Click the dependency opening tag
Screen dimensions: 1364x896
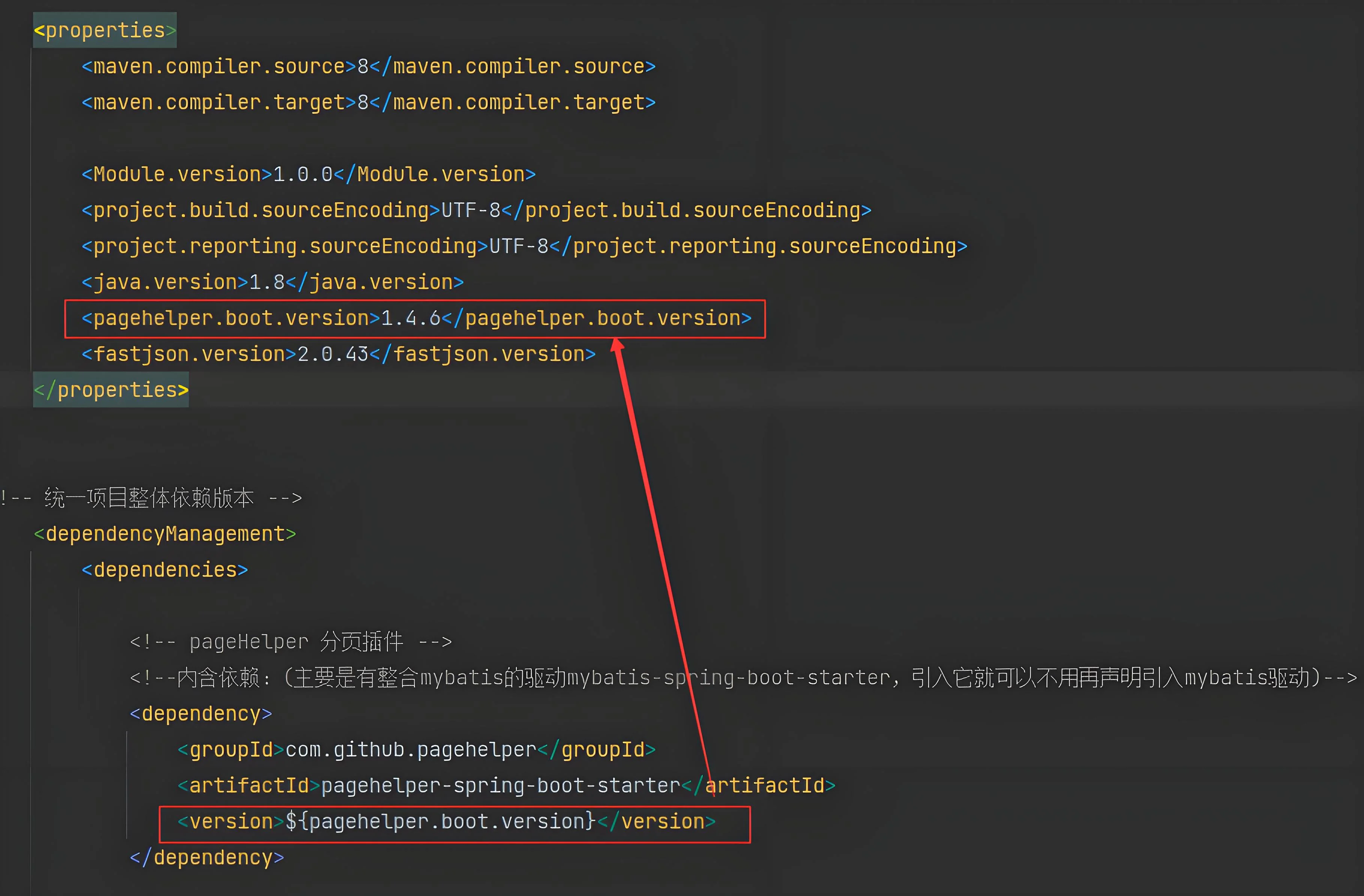click(200, 714)
